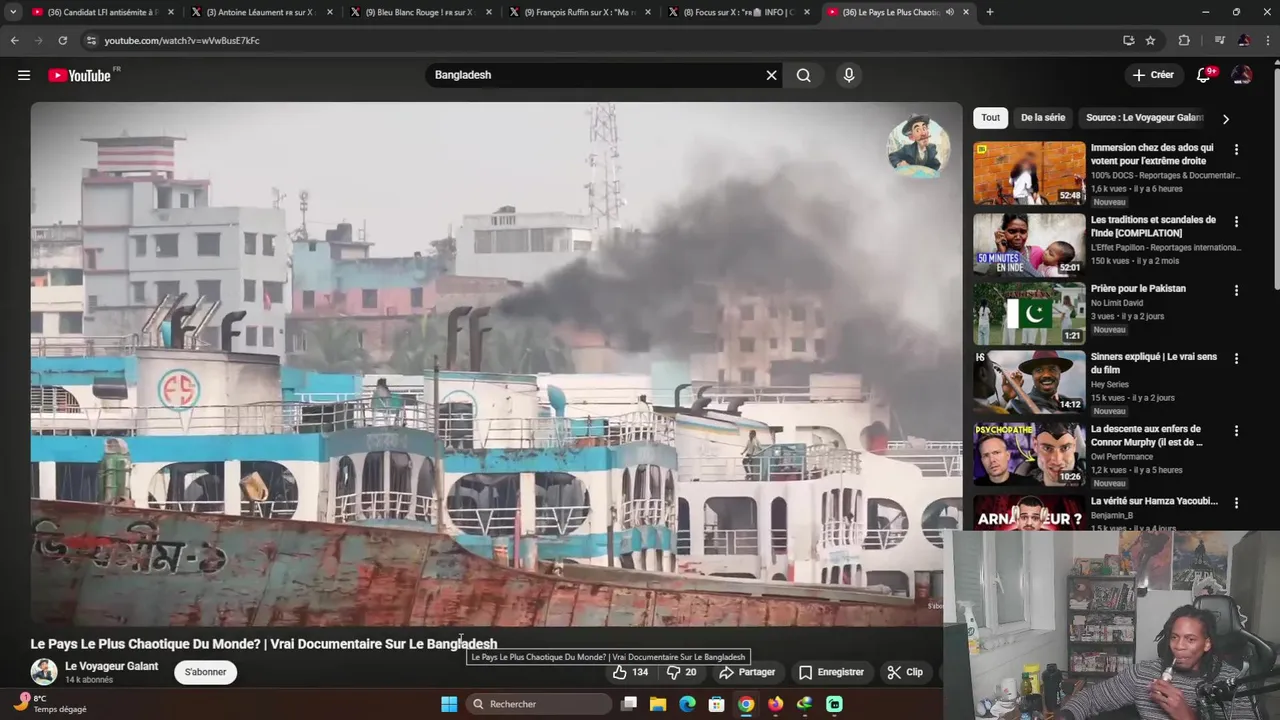The height and width of the screenshot is (720, 1280).
Task: Open the channel watermark avatar in the video
Action: click(918, 147)
